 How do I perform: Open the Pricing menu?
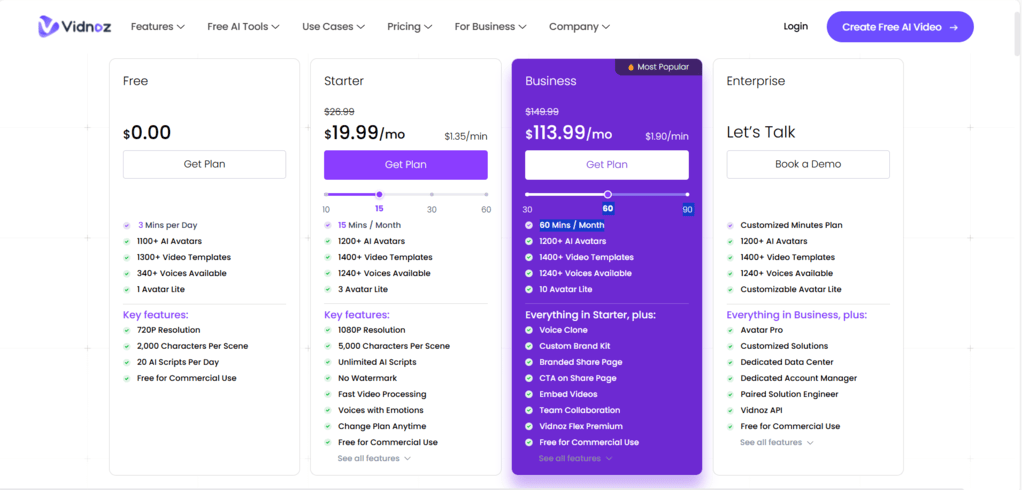coord(409,27)
